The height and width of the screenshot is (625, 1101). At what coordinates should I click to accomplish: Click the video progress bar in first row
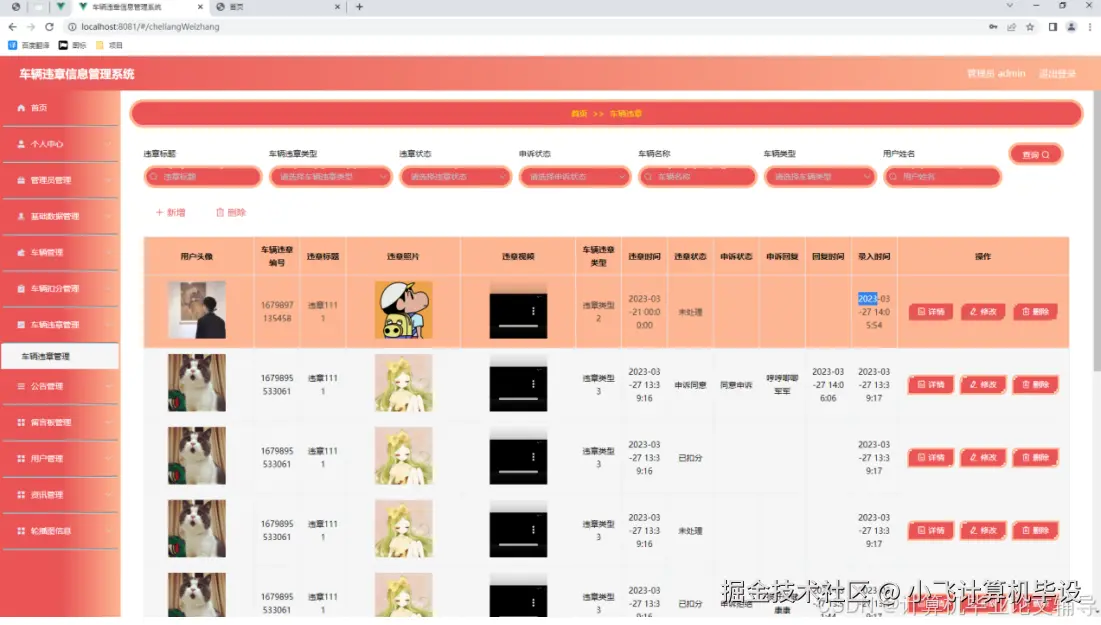pos(518,326)
